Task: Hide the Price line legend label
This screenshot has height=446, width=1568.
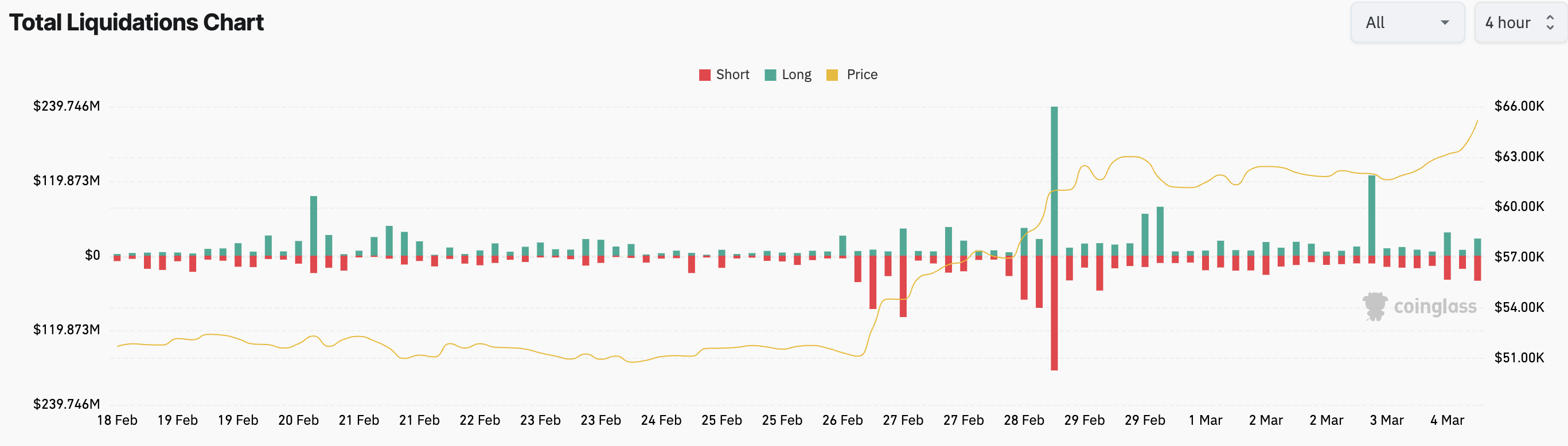Action: coord(862,75)
